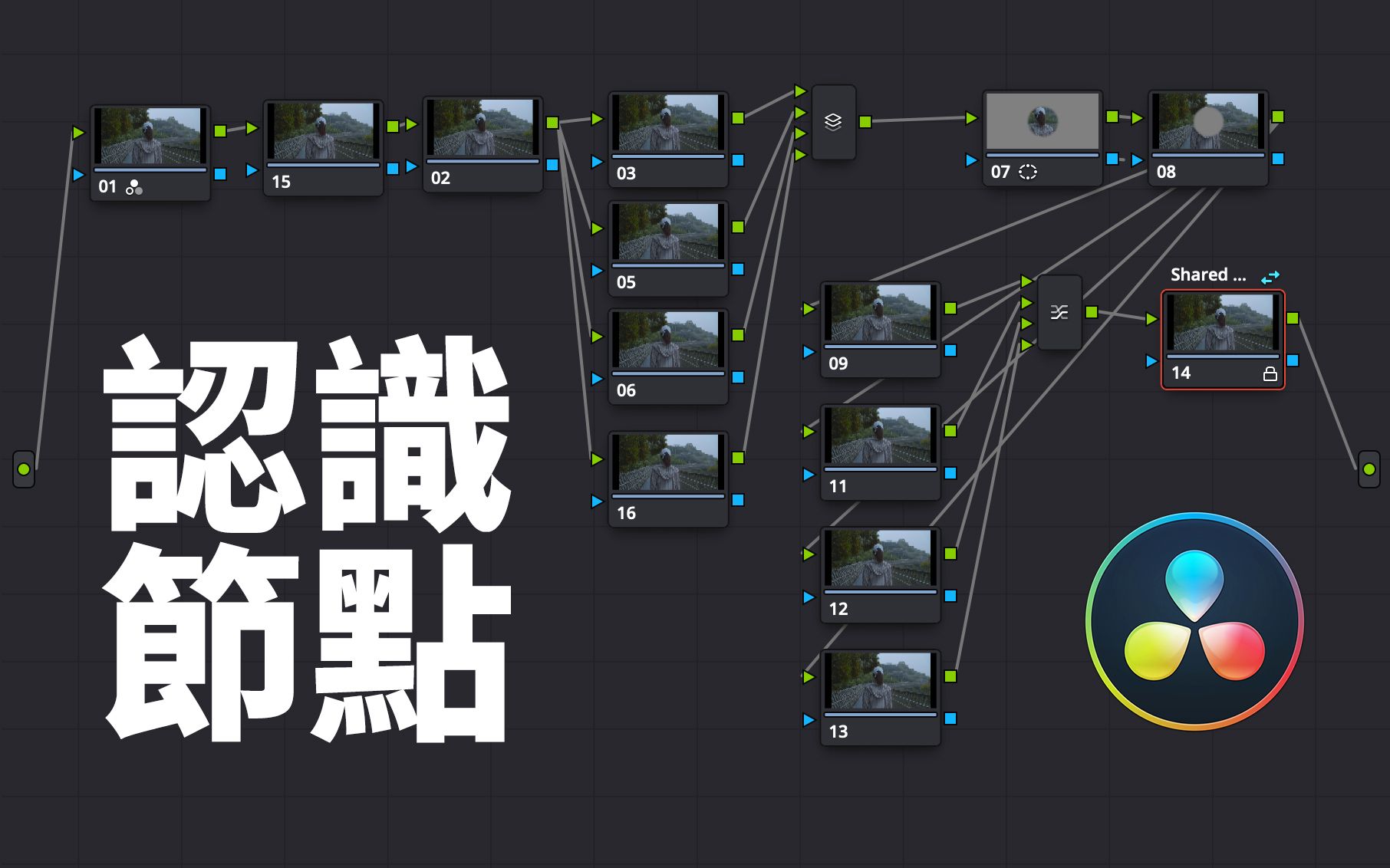
Task: Click node 01 blue key input triangle
Action: (78, 175)
